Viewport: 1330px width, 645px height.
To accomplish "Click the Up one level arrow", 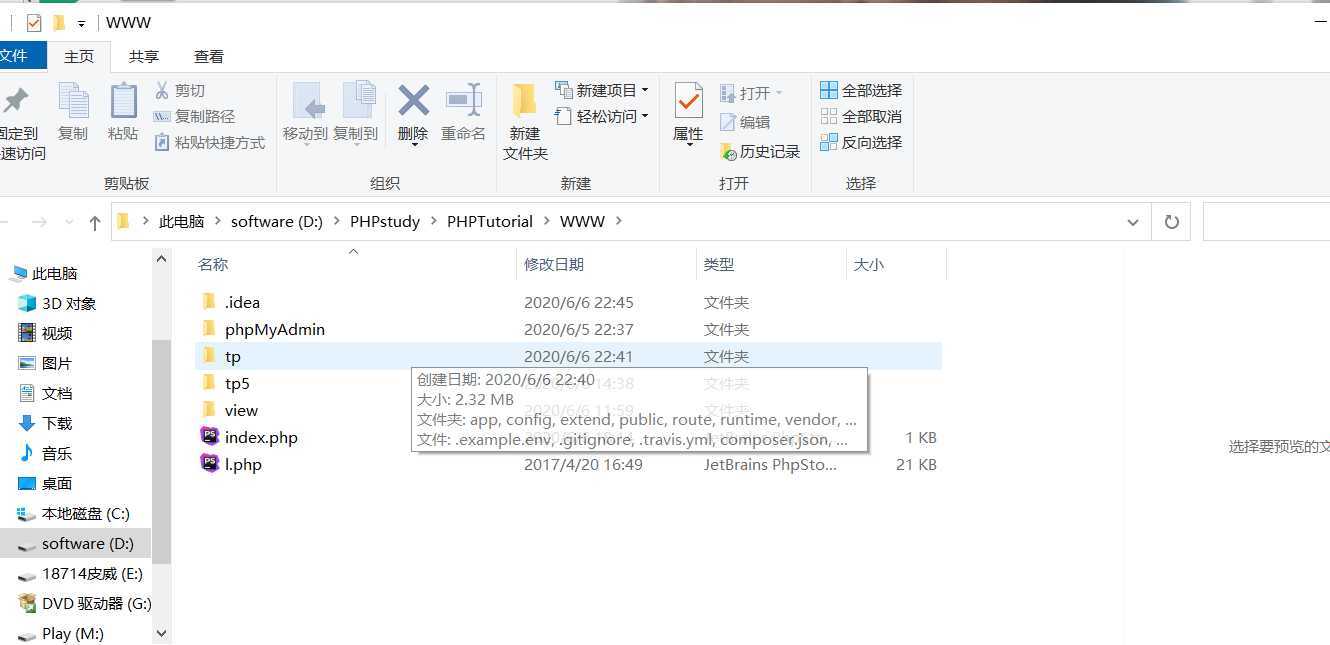I will (x=95, y=222).
